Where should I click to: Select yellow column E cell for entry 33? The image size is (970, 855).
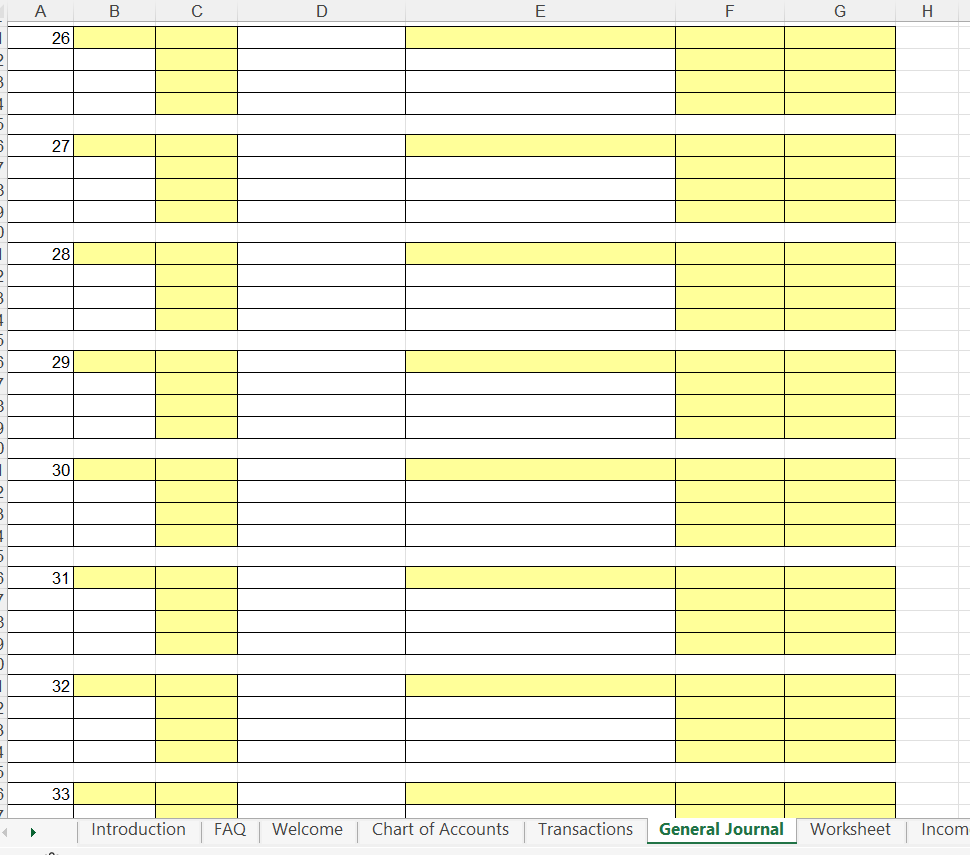click(540, 794)
